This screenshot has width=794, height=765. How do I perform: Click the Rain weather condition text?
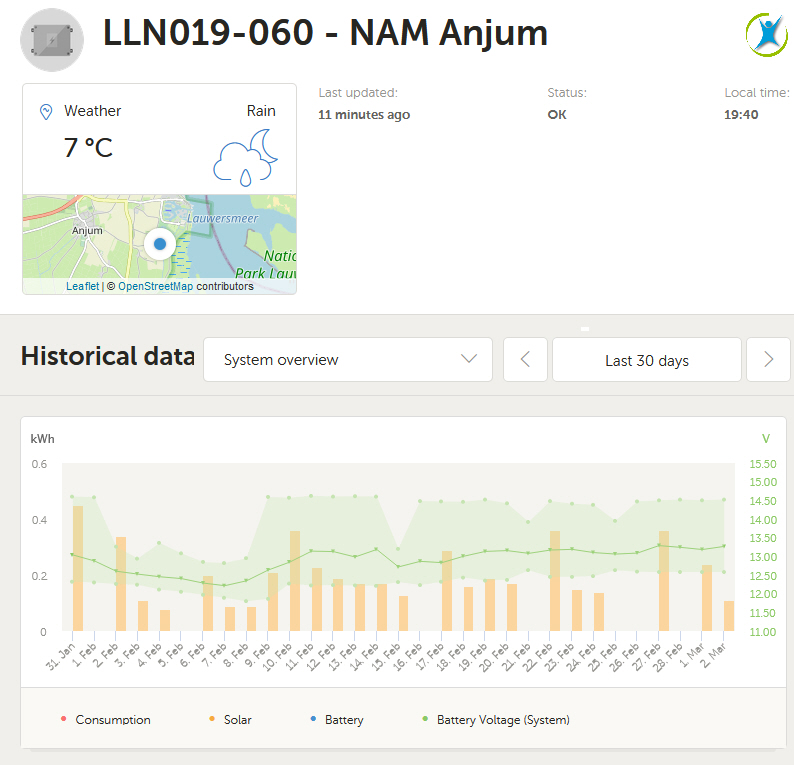[x=261, y=111]
